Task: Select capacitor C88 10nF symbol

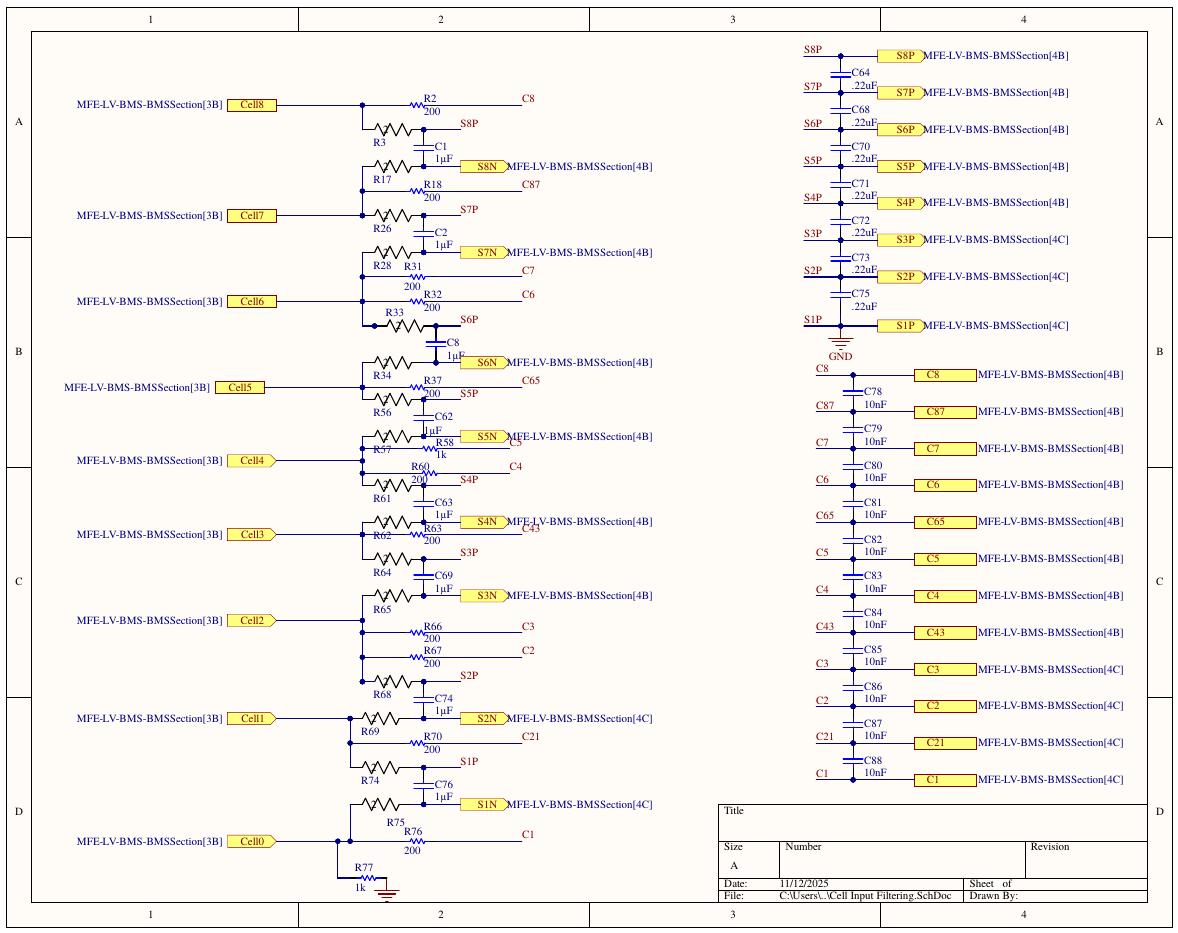Action: 853,761
